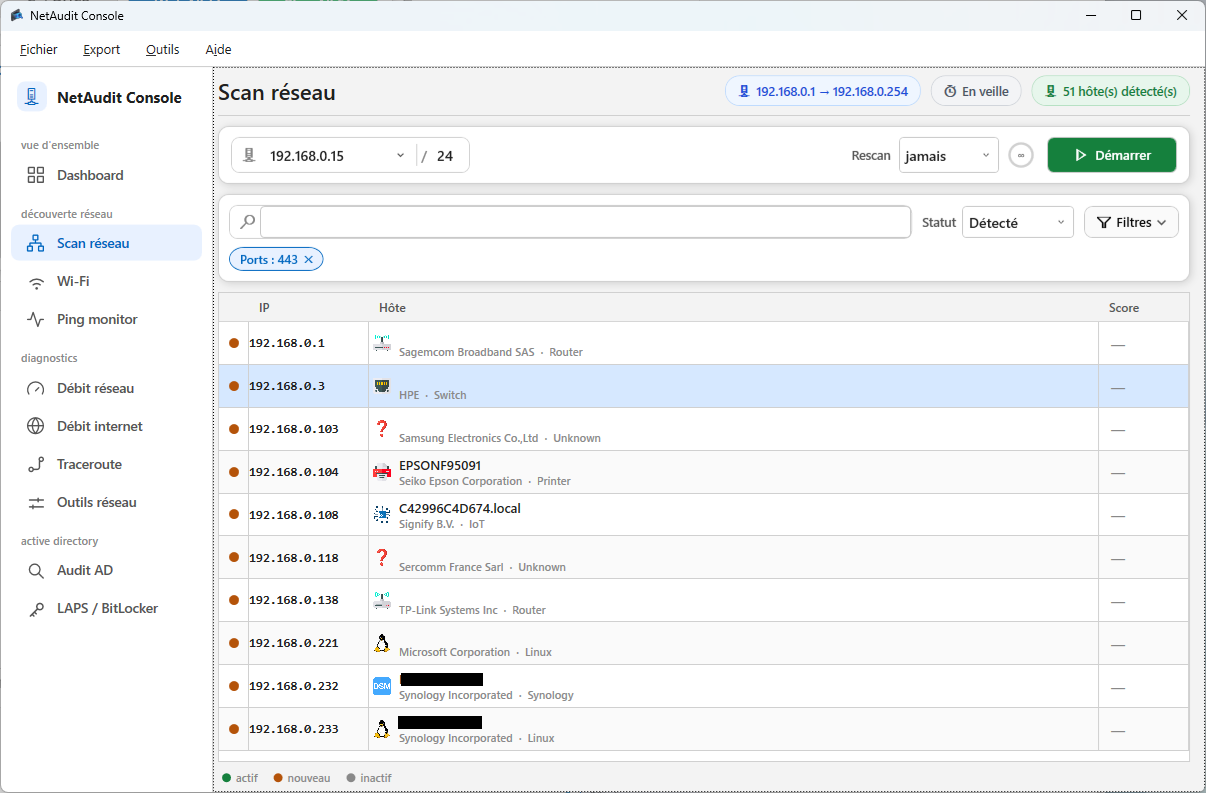Click the penguin icon for 192.168.0.233
Image resolution: width=1206 pixels, height=793 pixels.
pyautogui.click(x=382, y=729)
